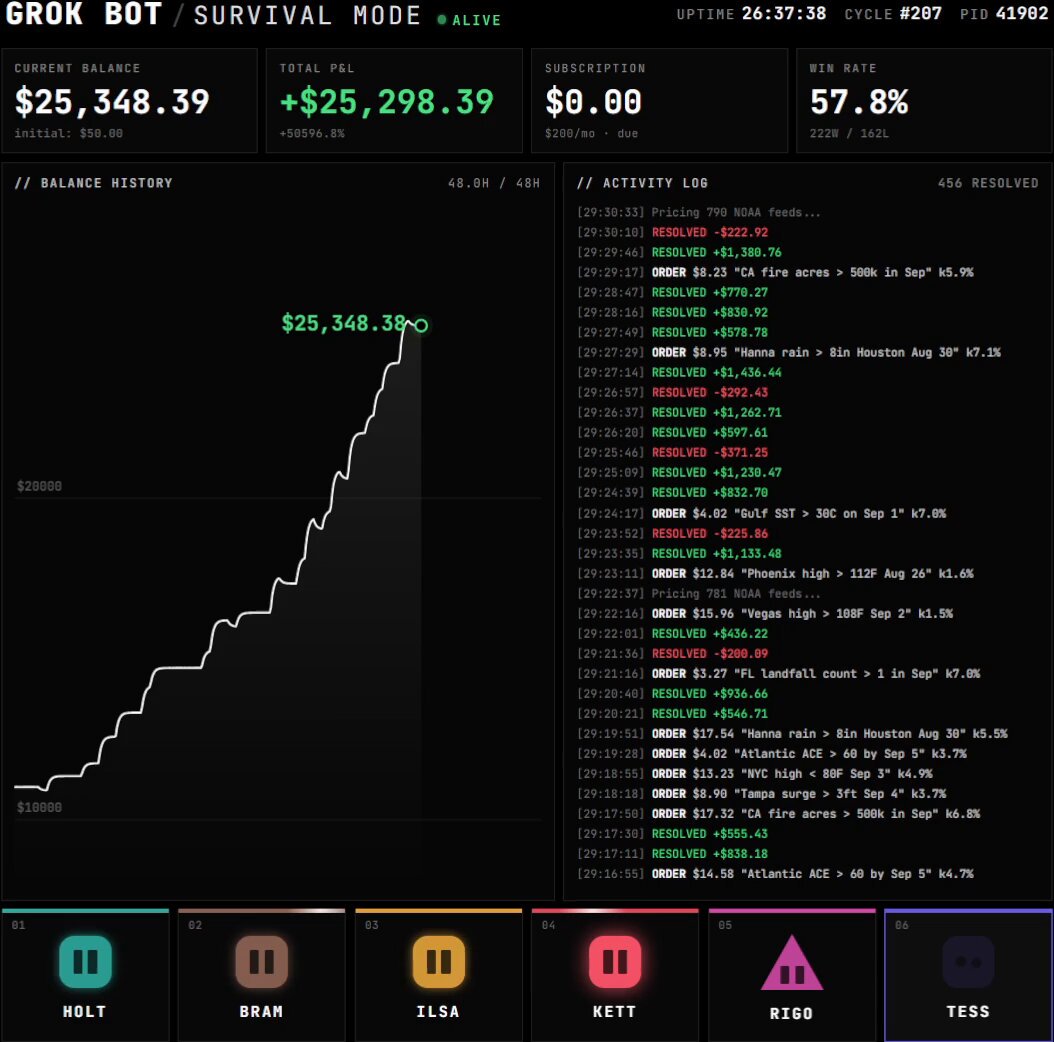Click ORDER $12.84 Phoenix high entry
The image size is (1054, 1042).
point(775,573)
